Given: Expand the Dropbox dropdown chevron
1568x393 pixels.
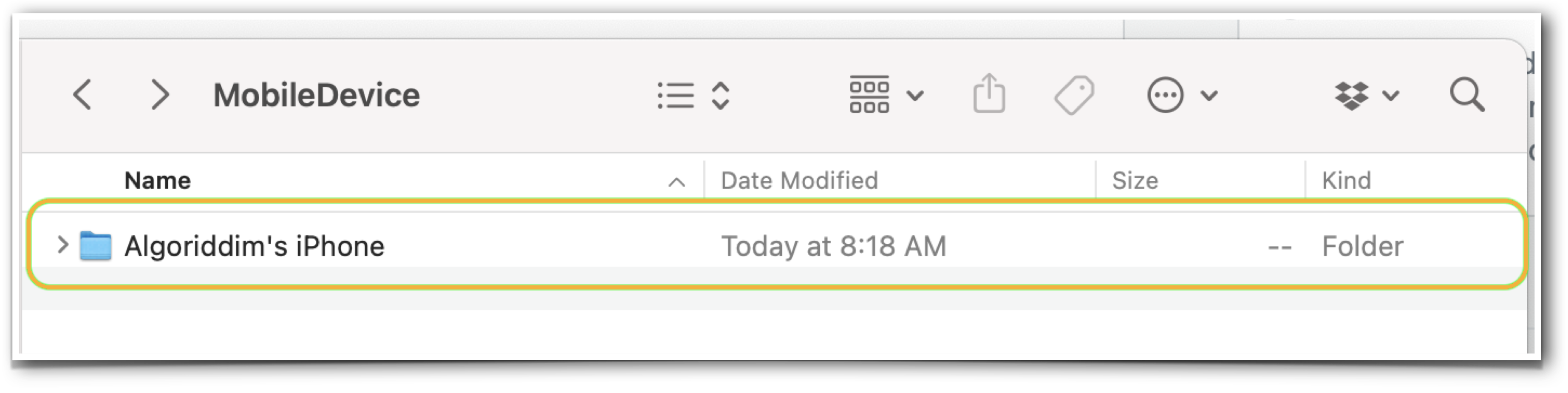Looking at the screenshot, I should point(1391,96).
